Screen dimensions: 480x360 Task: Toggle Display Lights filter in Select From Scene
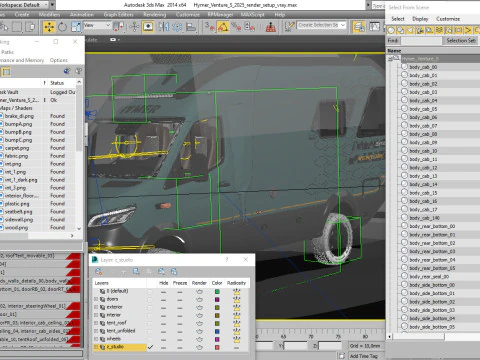pos(411,30)
